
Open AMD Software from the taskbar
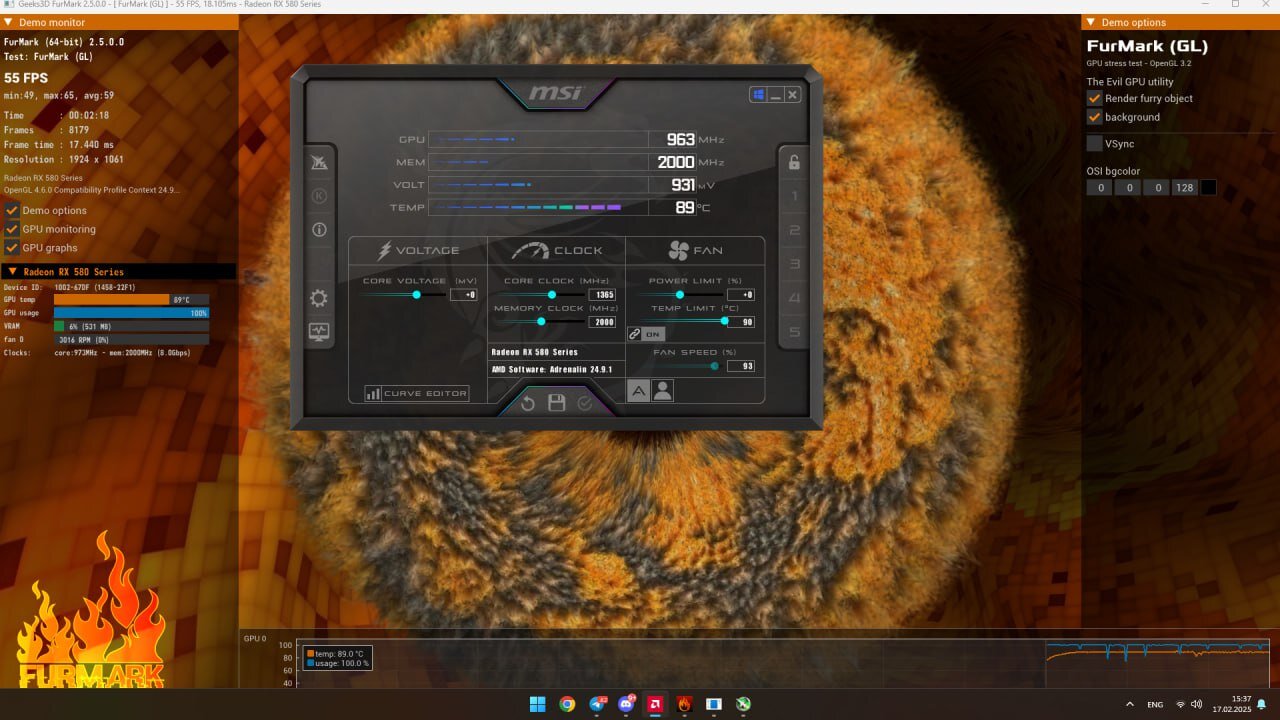655,704
